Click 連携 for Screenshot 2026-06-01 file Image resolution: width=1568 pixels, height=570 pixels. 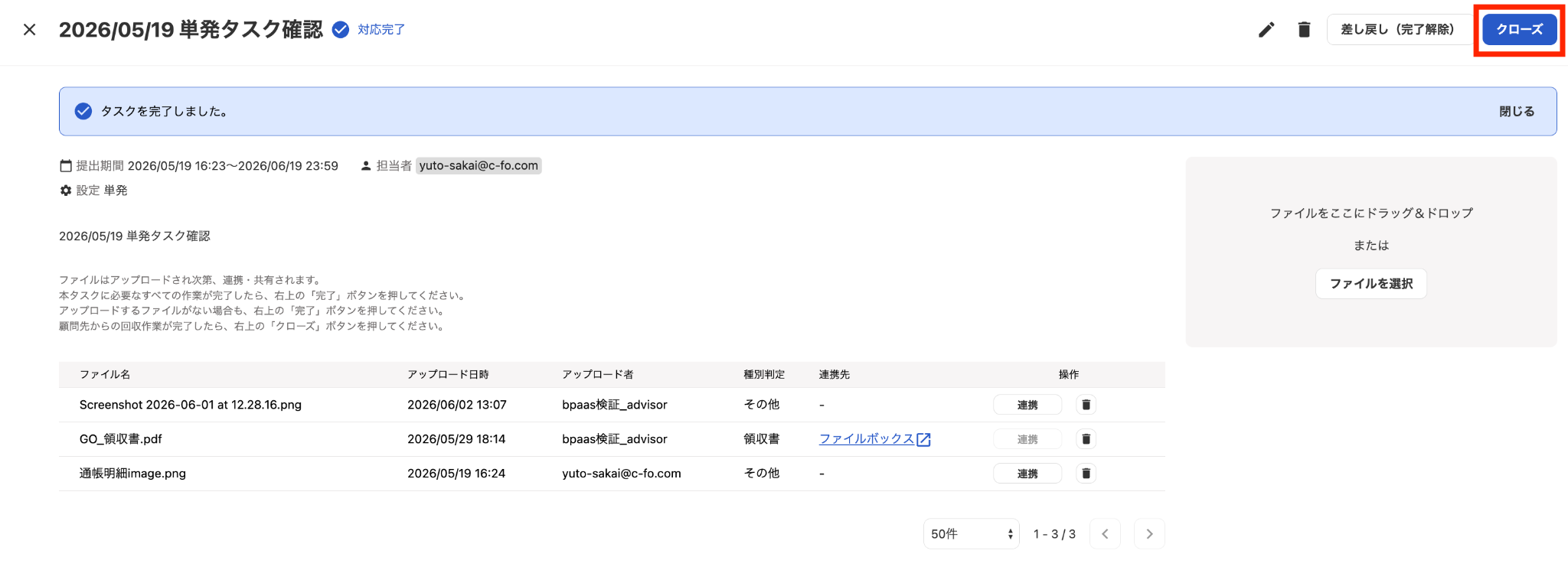click(x=1027, y=405)
